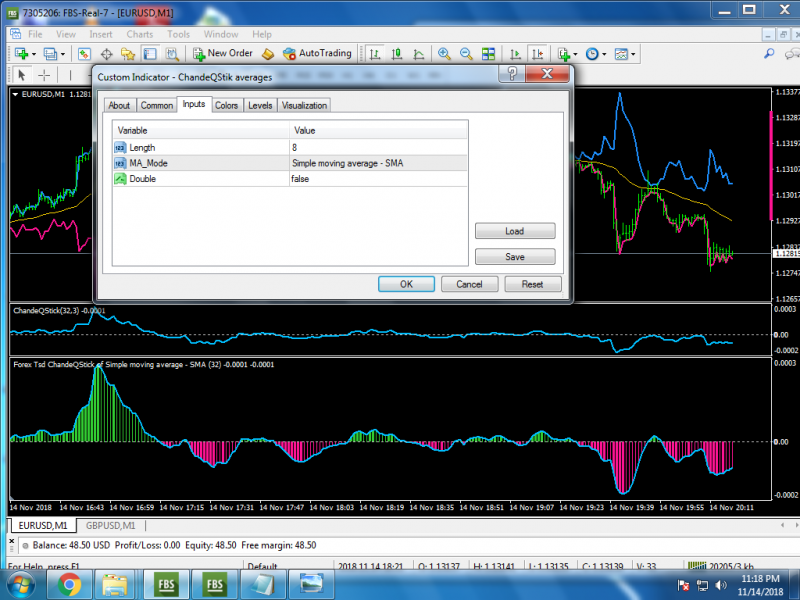Toggle AutoTrading in the toolbar
The height and width of the screenshot is (600, 800).
[x=317, y=53]
